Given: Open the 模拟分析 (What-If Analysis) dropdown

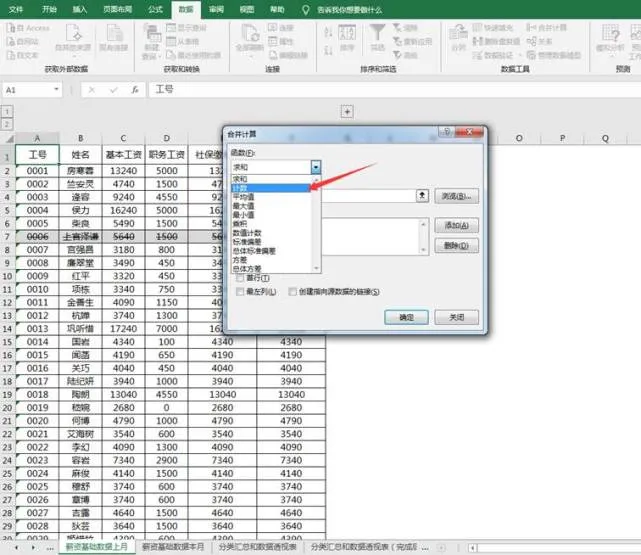Looking at the screenshot, I should point(611,40).
